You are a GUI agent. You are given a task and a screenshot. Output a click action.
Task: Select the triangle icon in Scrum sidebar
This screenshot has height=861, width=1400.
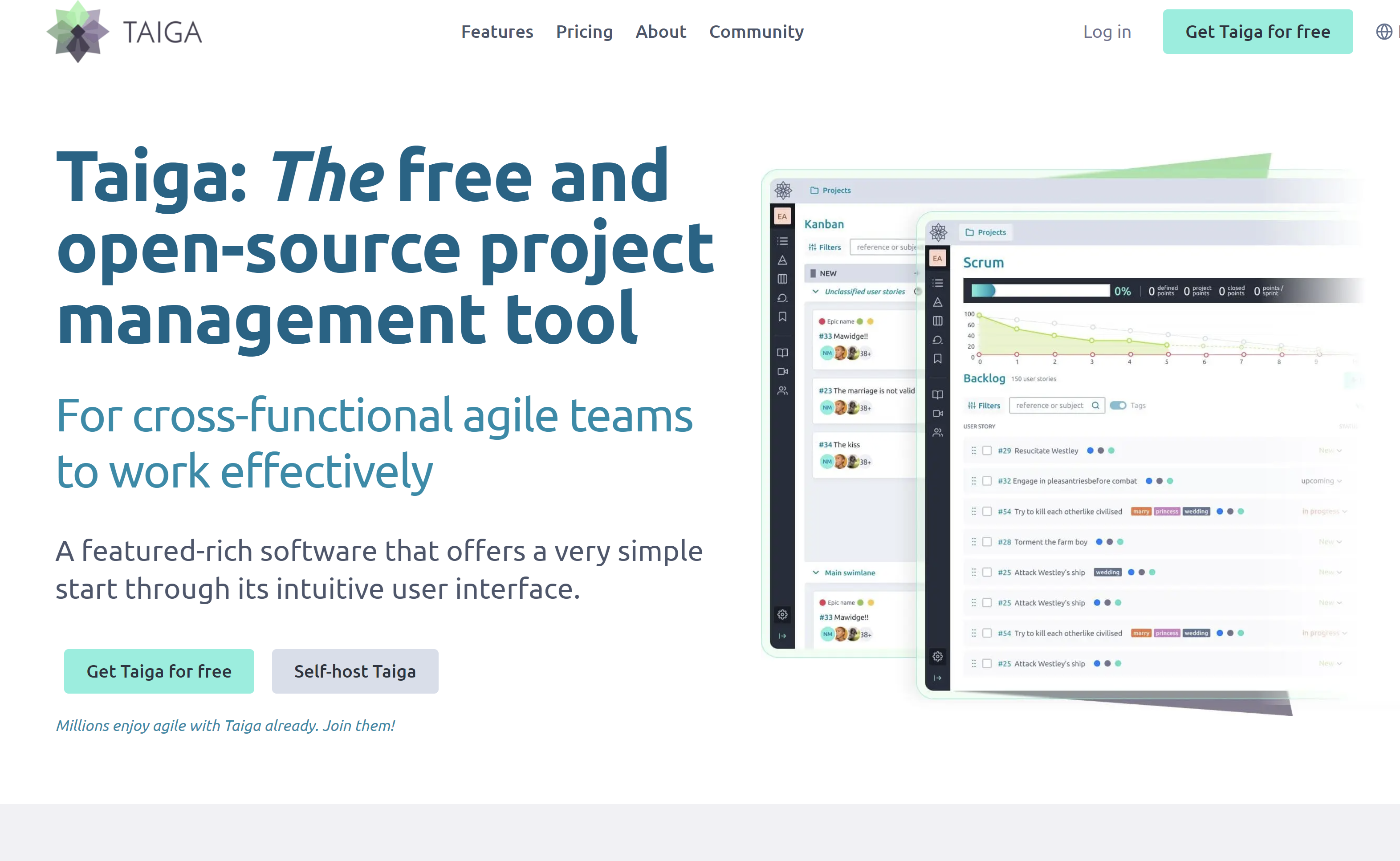(x=937, y=302)
